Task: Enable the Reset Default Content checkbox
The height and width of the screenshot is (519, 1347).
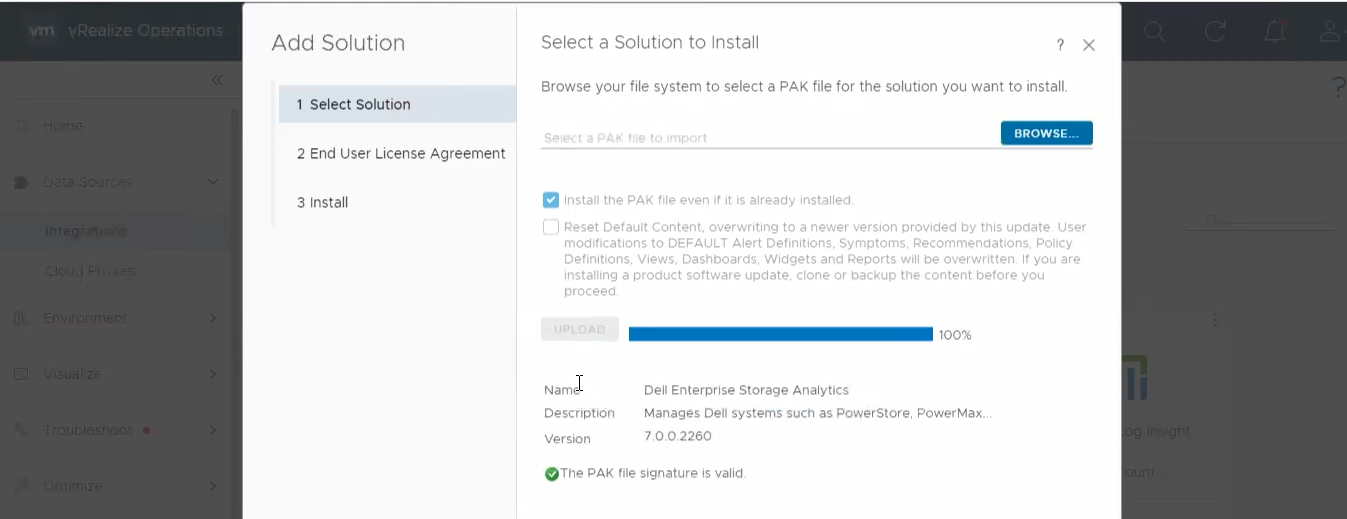Action: tap(551, 227)
